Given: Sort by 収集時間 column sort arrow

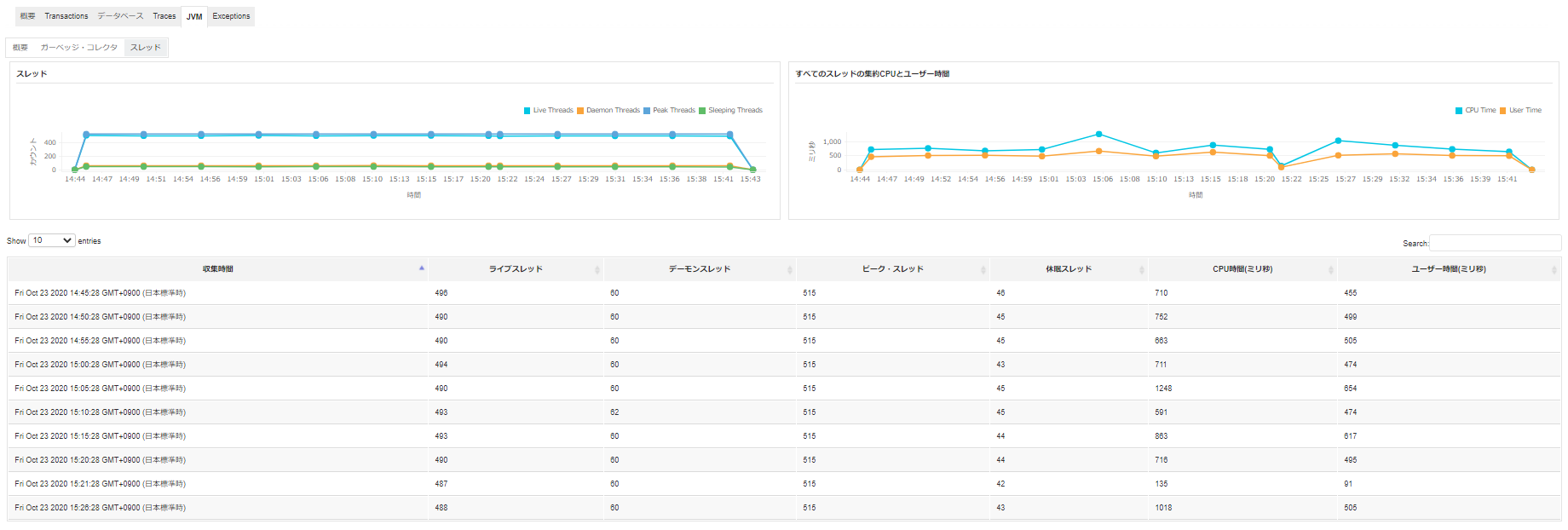Looking at the screenshot, I should (x=422, y=268).
